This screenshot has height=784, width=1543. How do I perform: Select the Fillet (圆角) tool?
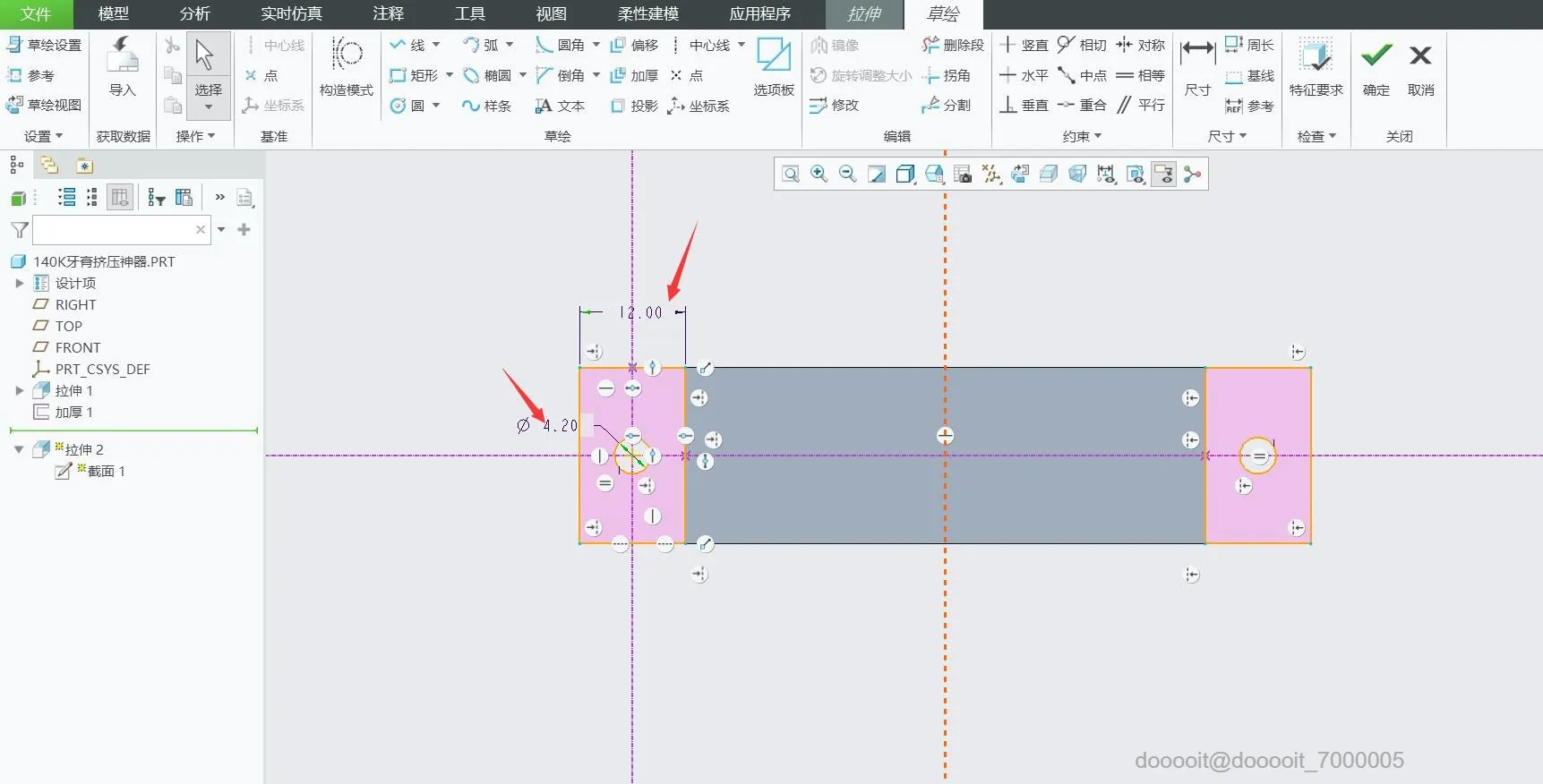pos(561,45)
